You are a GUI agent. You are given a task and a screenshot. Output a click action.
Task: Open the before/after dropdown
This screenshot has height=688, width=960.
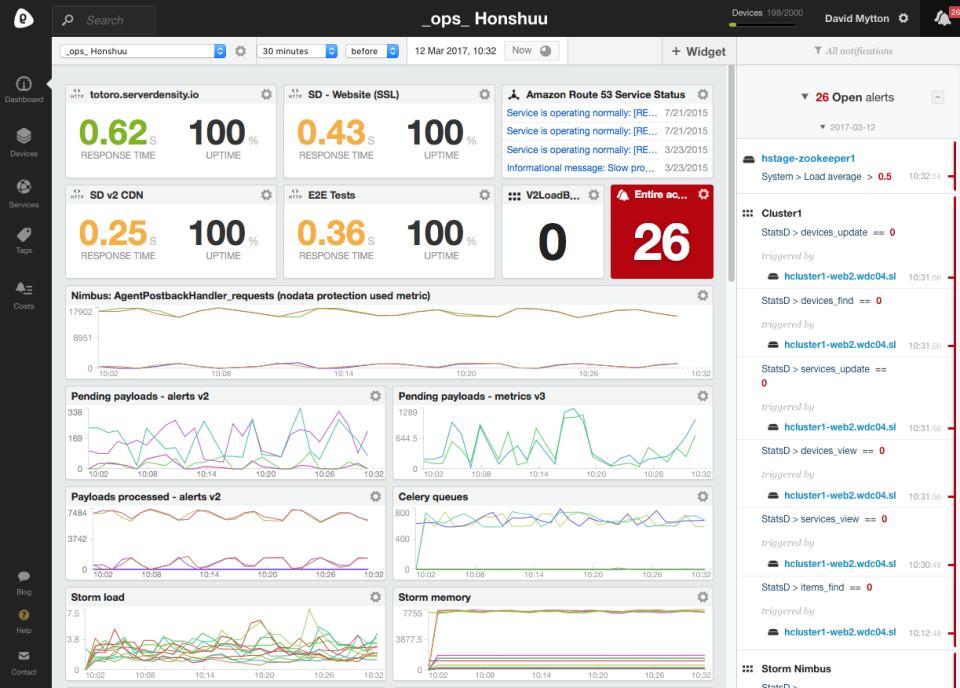(371, 51)
